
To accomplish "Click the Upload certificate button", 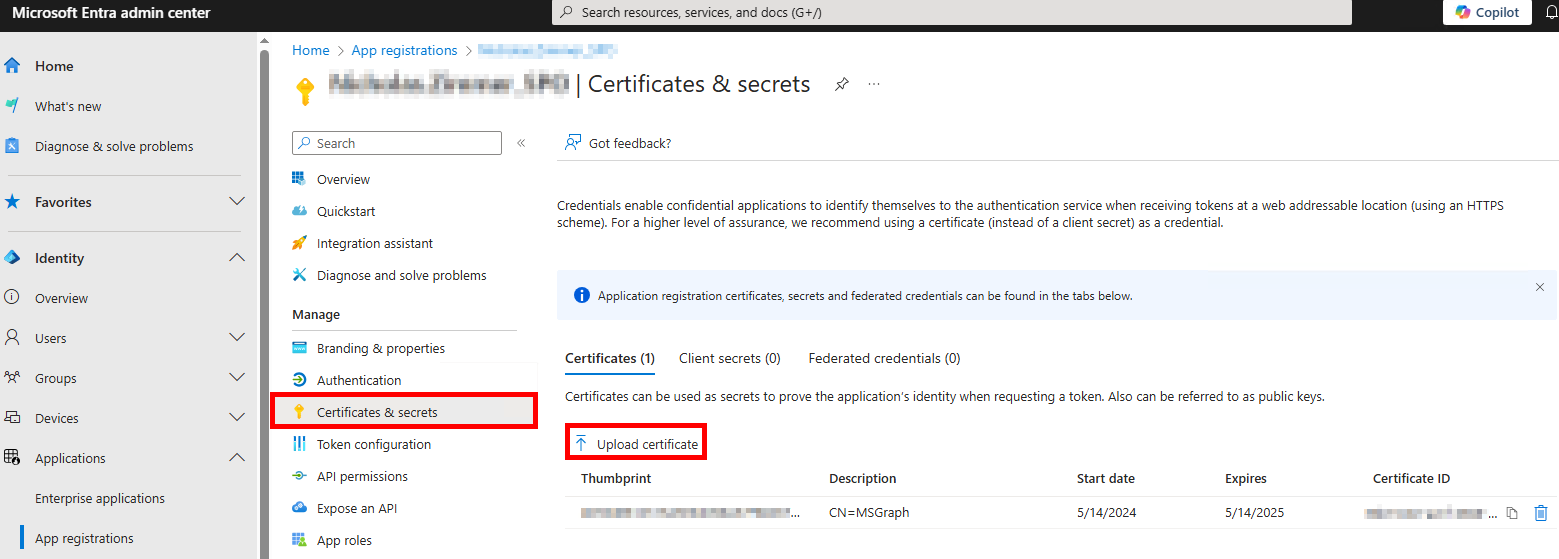I will [x=637, y=444].
